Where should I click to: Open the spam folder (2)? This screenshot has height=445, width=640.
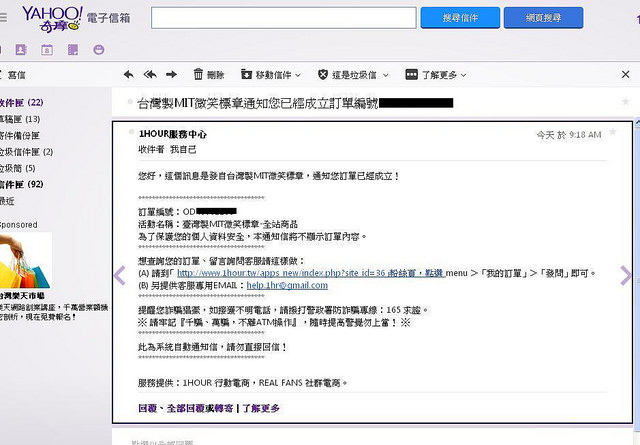(x=27, y=152)
